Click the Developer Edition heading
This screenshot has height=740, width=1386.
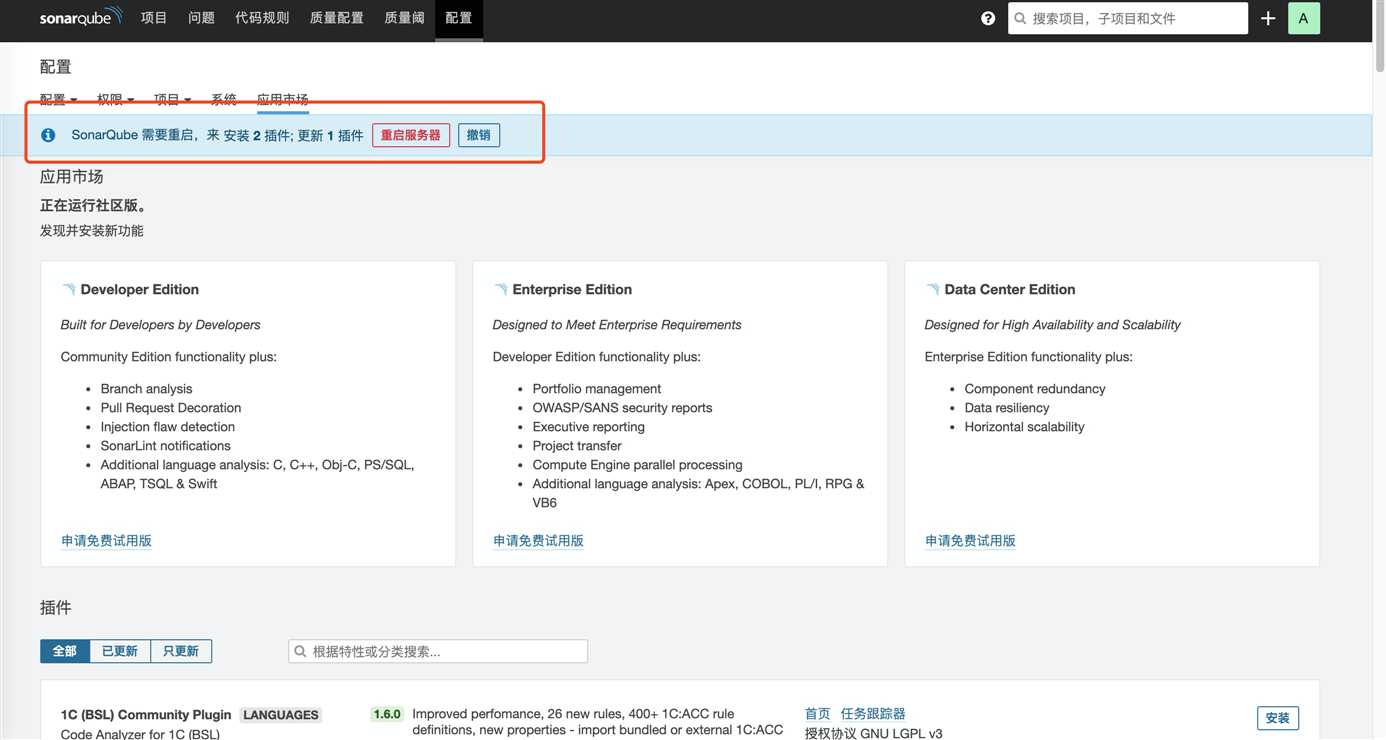140,289
